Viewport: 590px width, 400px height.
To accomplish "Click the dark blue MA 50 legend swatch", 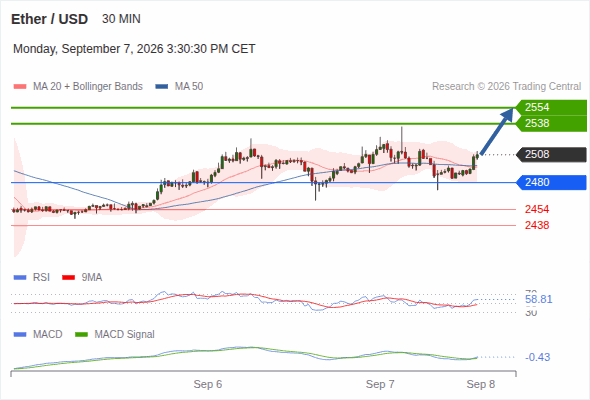I will coord(162,87).
